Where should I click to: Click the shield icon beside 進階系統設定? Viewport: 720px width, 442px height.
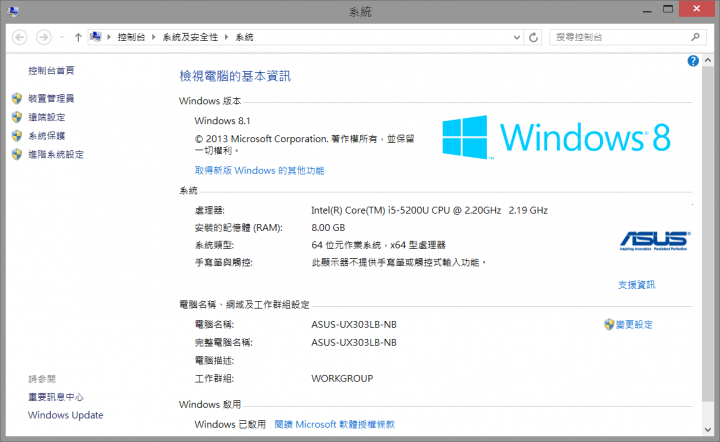click(17, 154)
